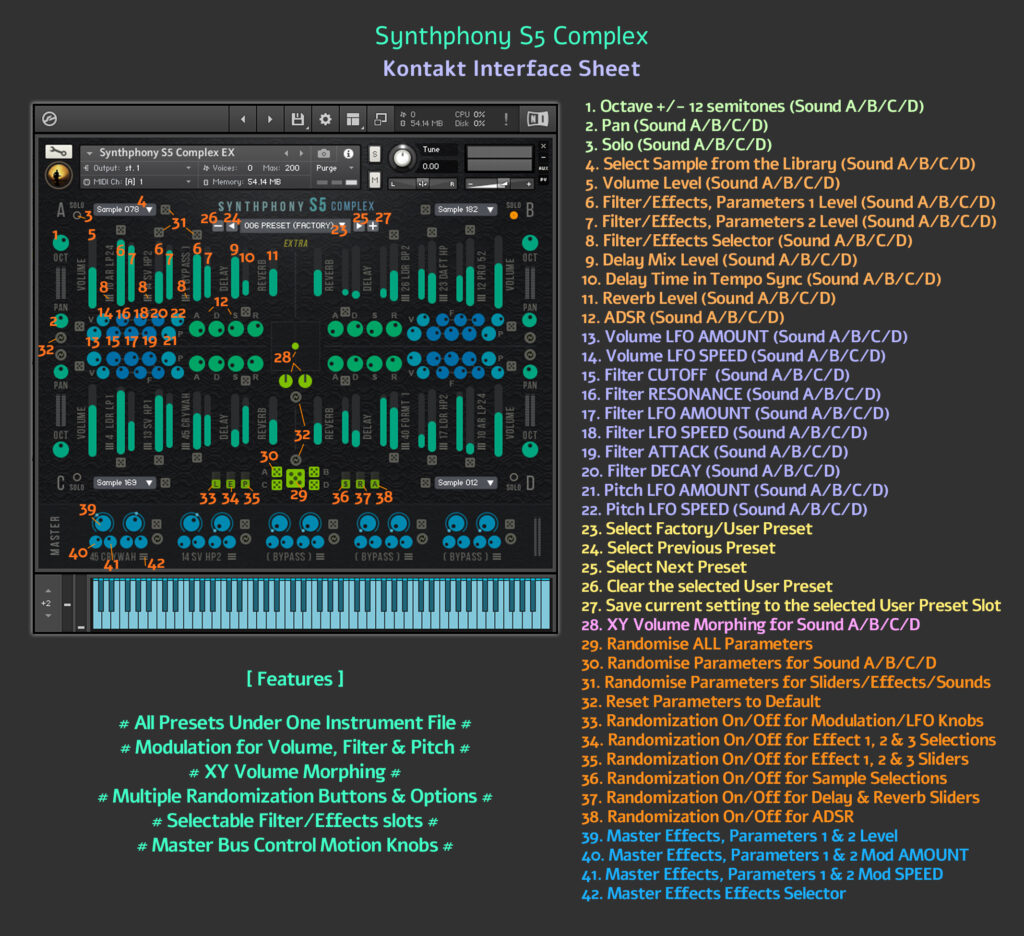Click the randomise dice for Sound C quadrant
The image size is (1024, 936).
tap(277, 485)
